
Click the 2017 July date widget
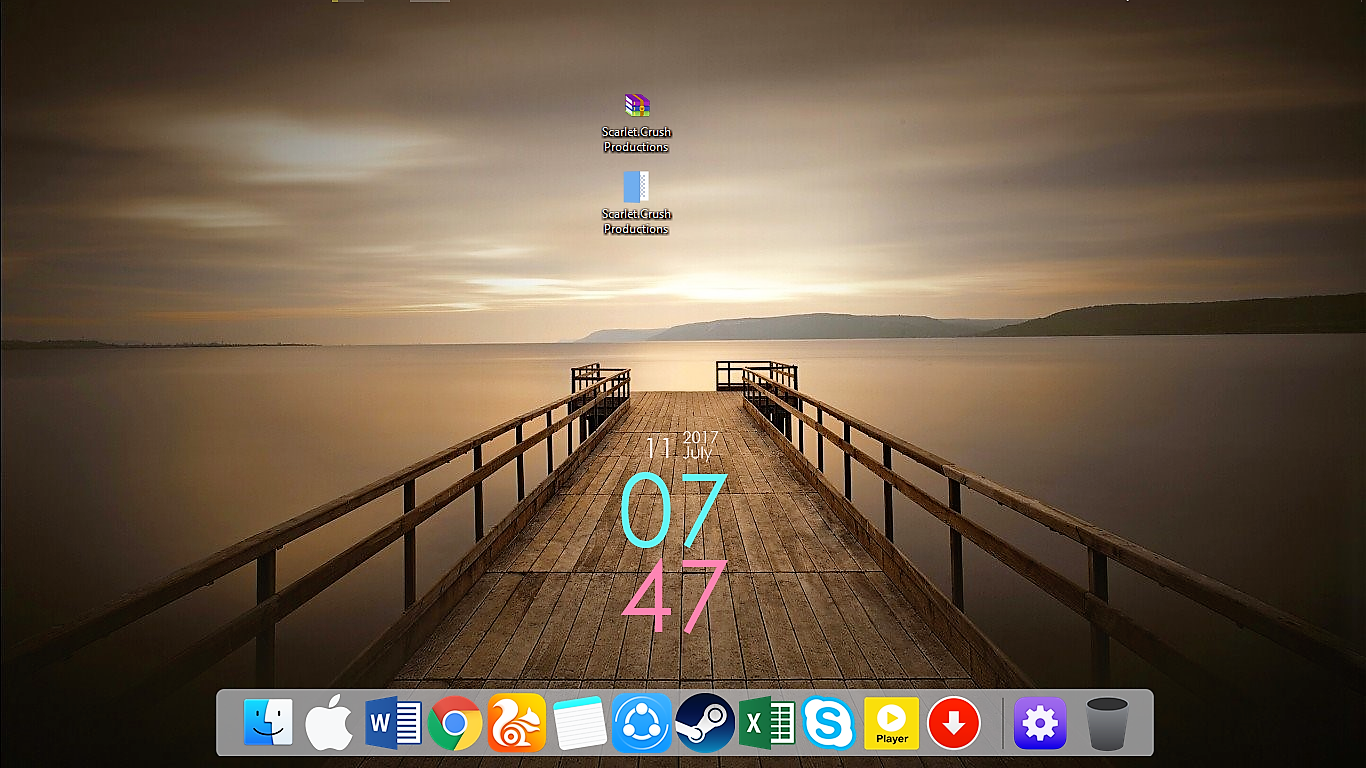(x=681, y=445)
